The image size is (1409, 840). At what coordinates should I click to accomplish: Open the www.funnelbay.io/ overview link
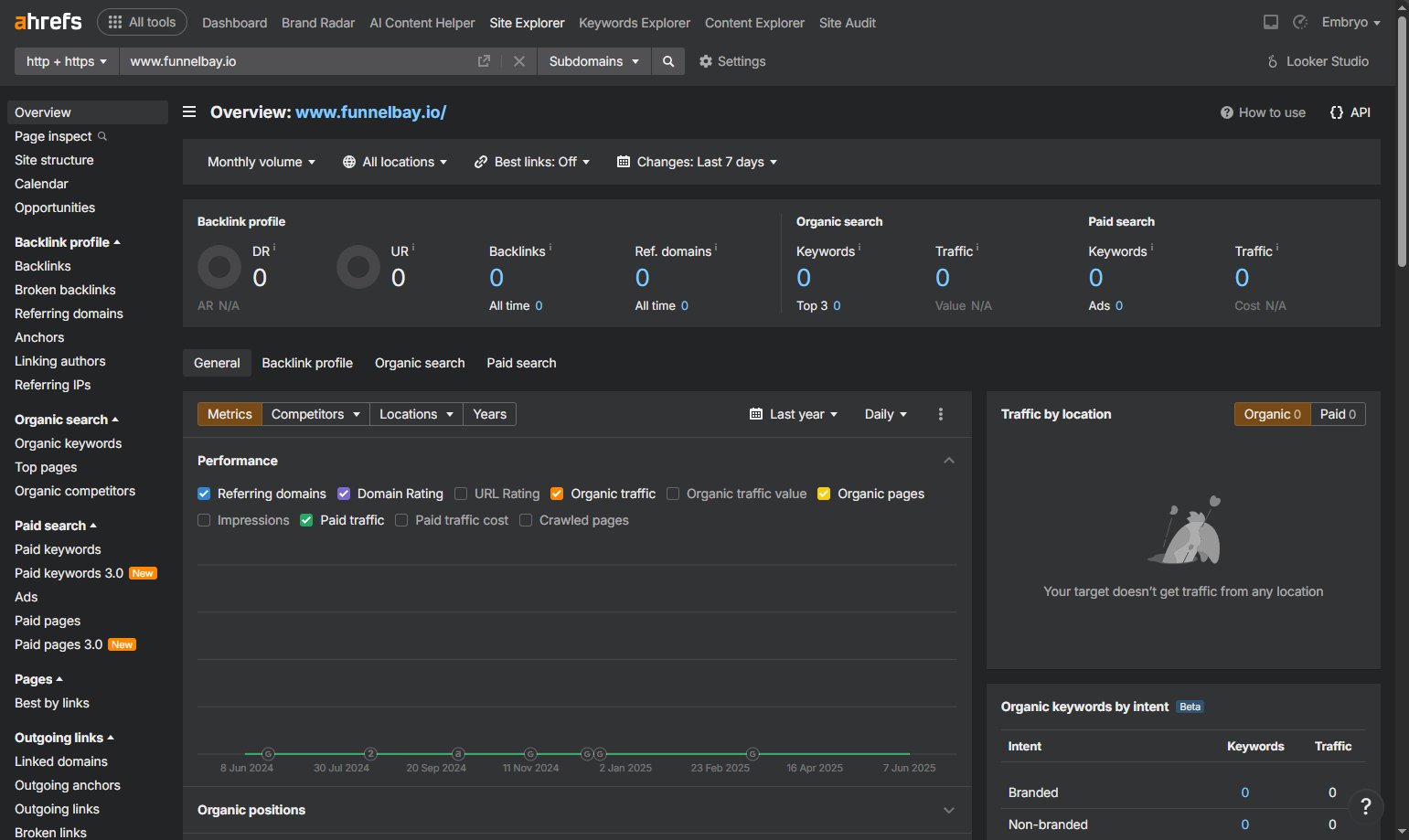[x=371, y=112]
